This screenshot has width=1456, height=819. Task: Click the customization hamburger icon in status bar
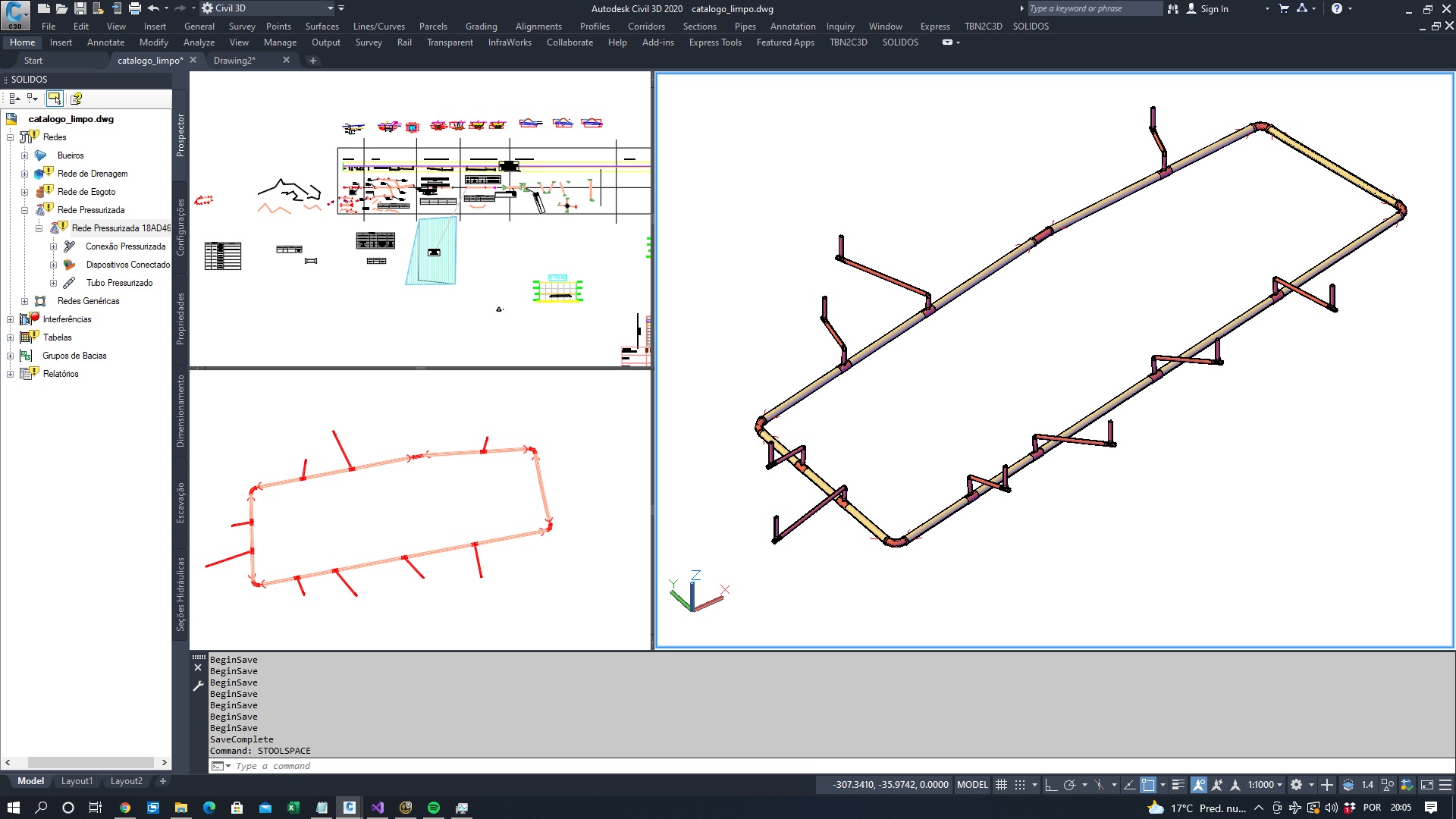point(1445,785)
